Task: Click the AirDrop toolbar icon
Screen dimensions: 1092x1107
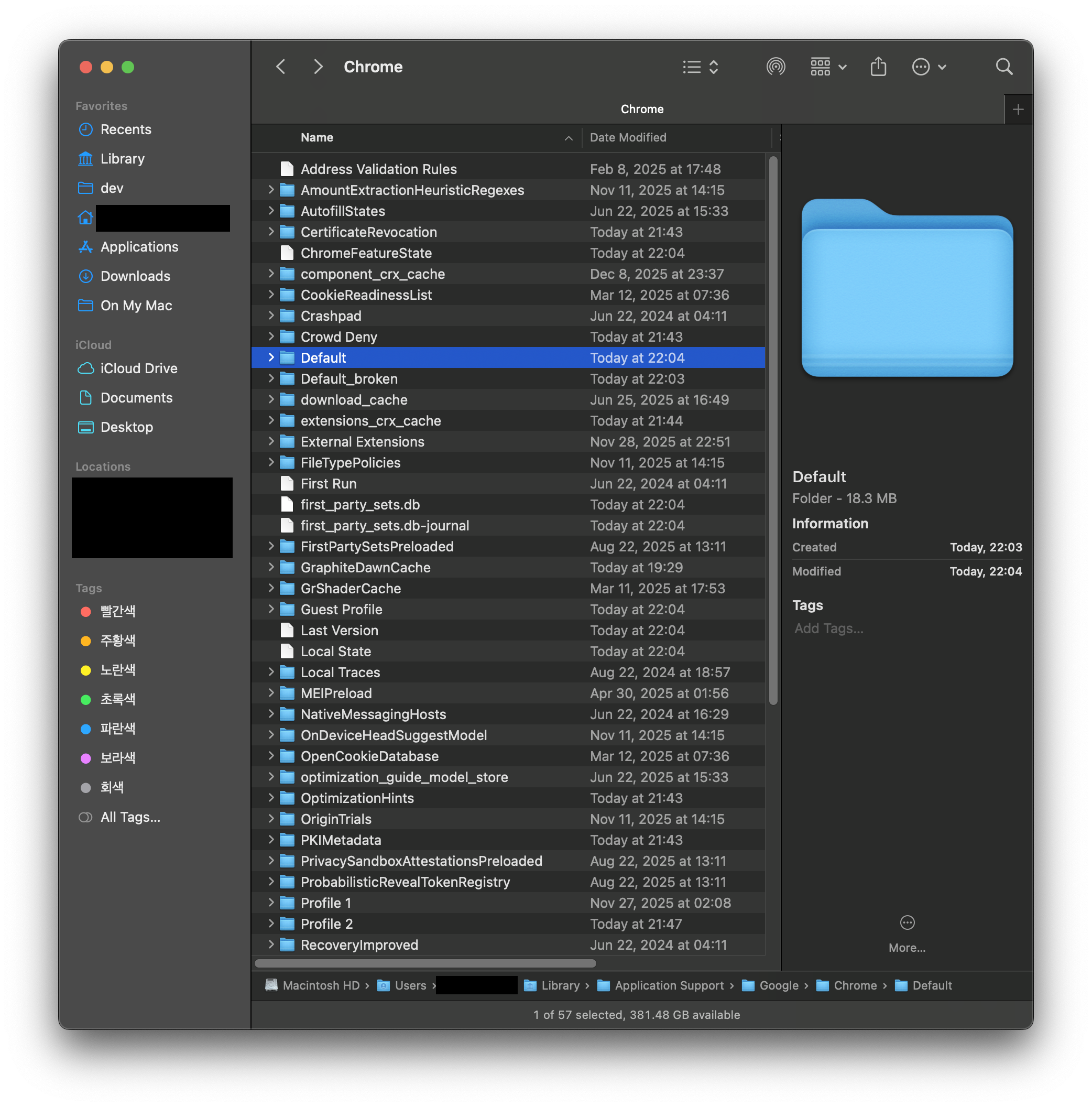Action: point(776,67)
